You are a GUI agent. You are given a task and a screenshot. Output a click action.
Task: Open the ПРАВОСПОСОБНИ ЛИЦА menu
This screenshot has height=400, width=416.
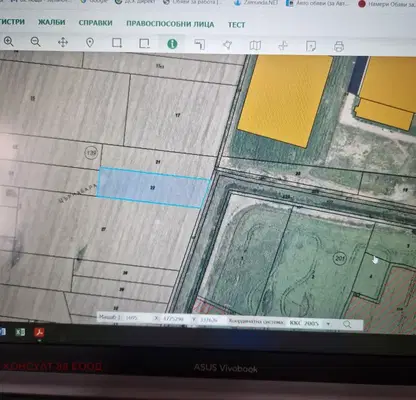pyautogui.click(x=170, y=24)
